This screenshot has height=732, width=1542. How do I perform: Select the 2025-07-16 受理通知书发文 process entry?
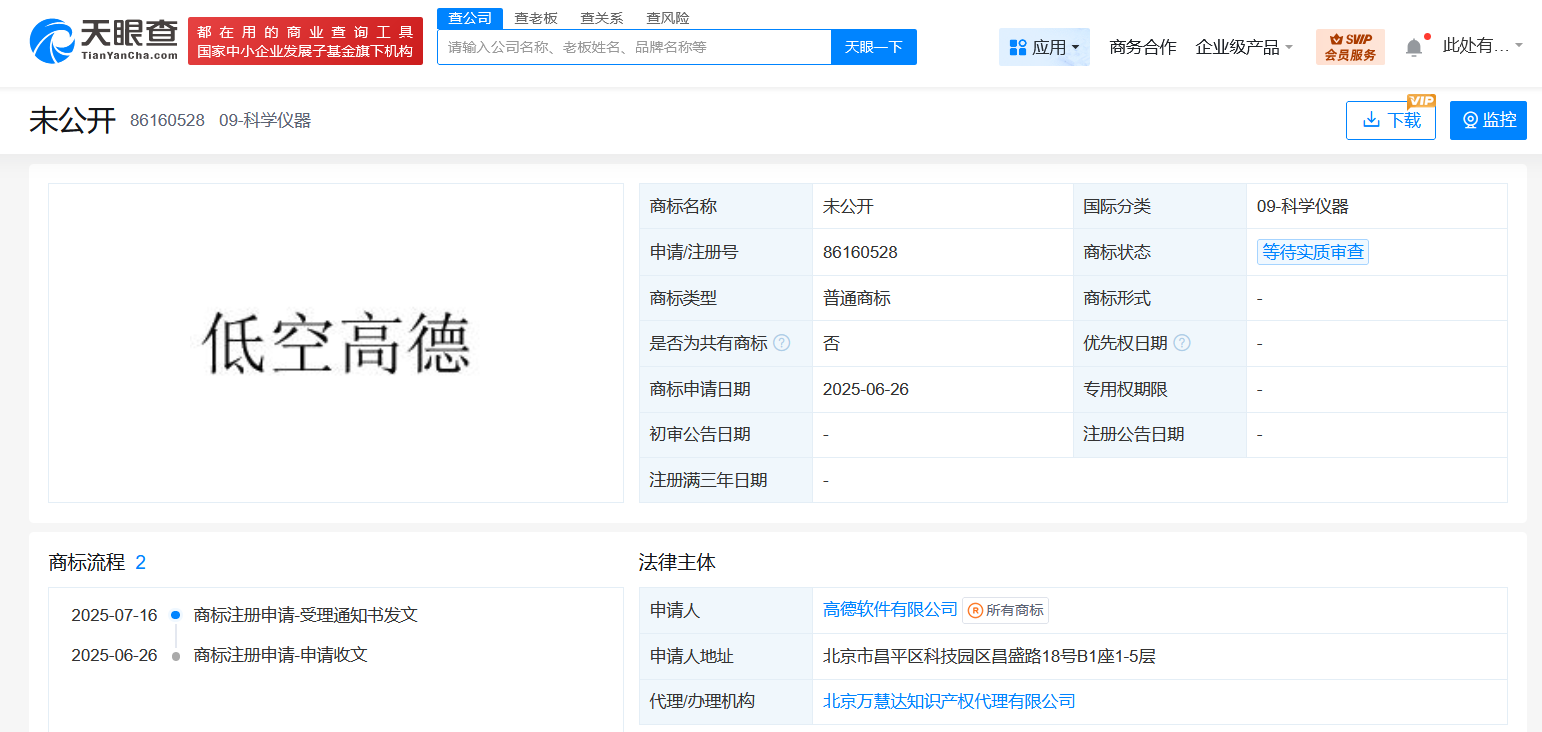click(244, 615)
